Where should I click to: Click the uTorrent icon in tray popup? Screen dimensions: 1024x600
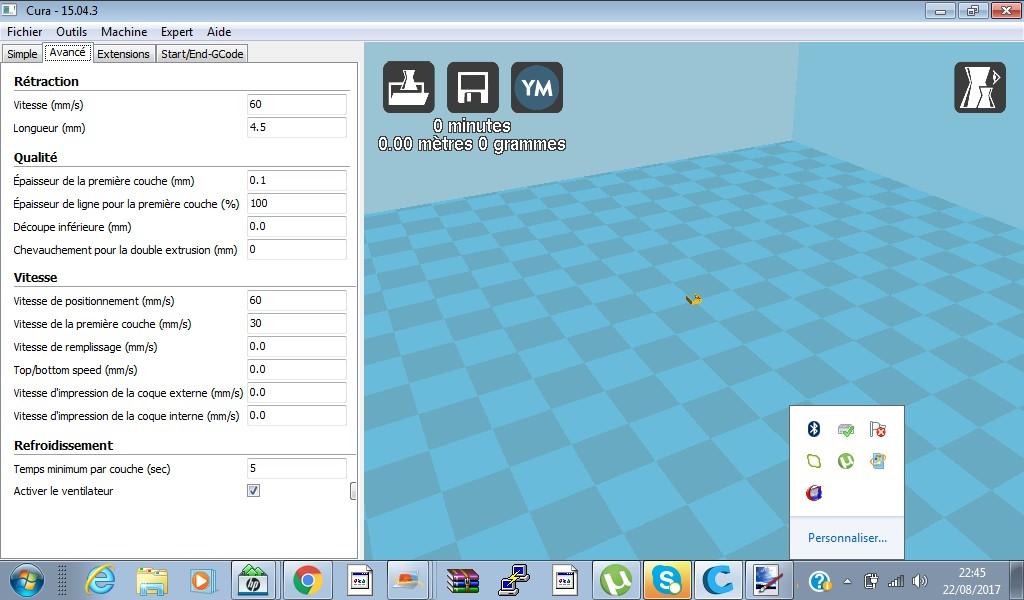846,461
